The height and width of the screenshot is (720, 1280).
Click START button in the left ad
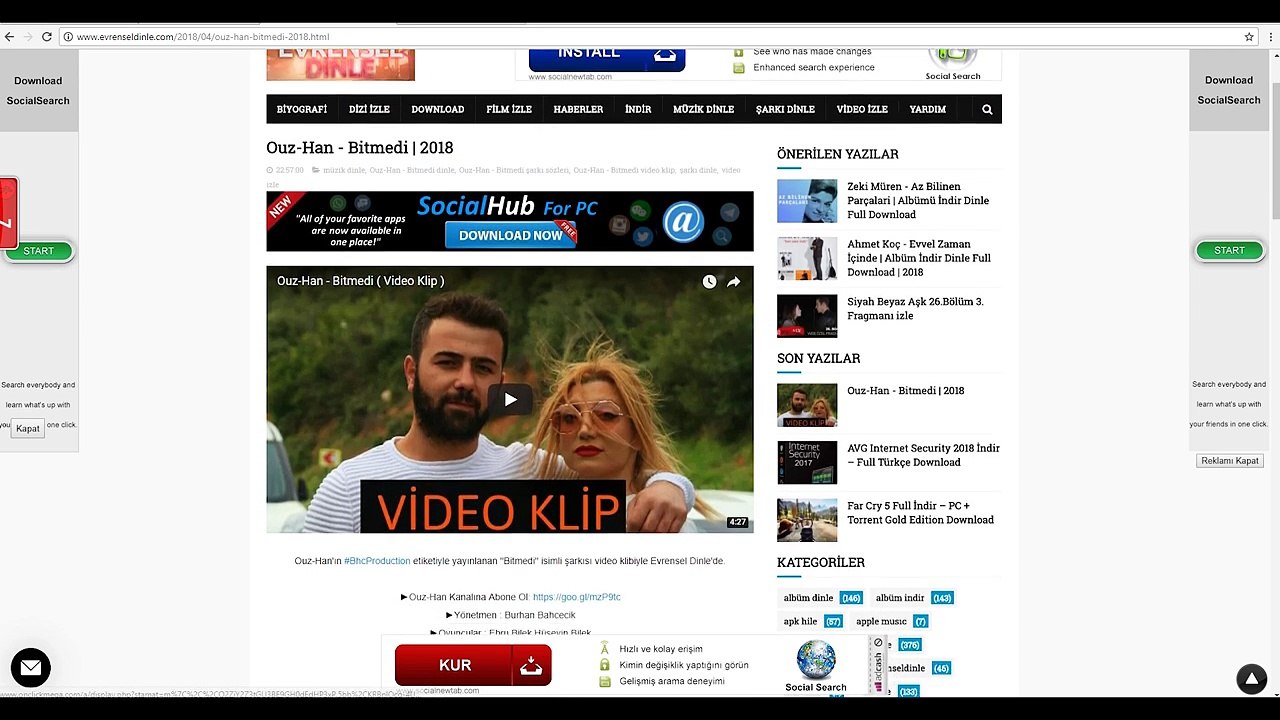point(39,251)
